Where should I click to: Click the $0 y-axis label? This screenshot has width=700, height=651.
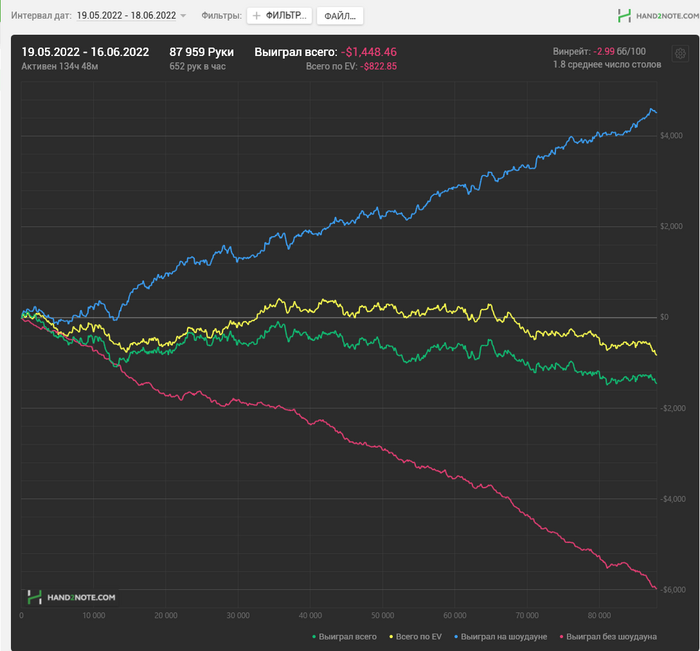coord(664,317)
